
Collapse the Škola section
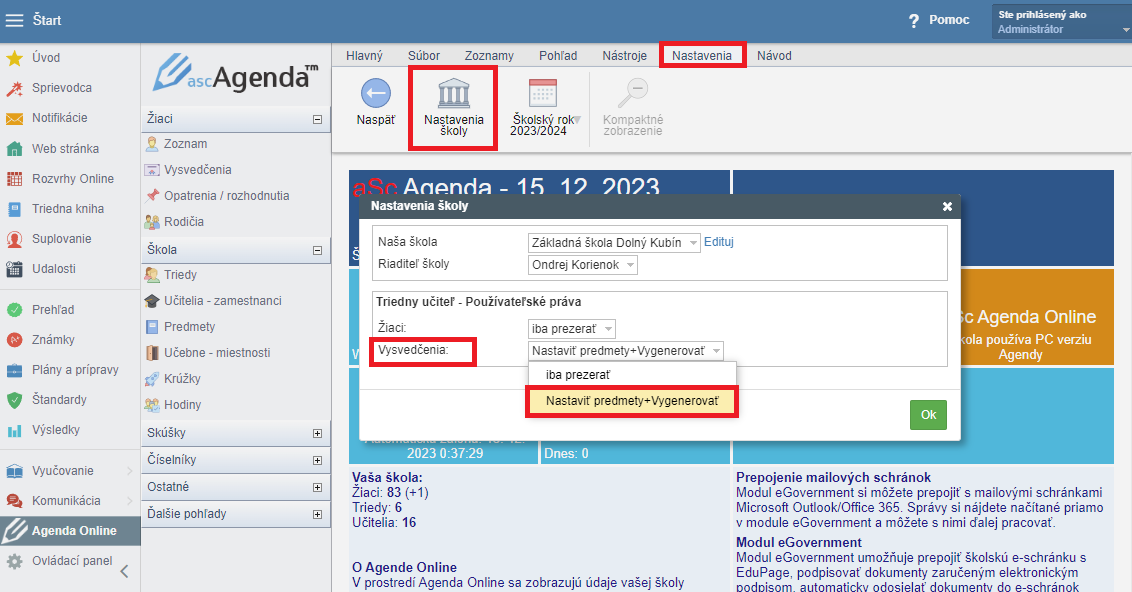pyautogui.click(x=317, y=251)
